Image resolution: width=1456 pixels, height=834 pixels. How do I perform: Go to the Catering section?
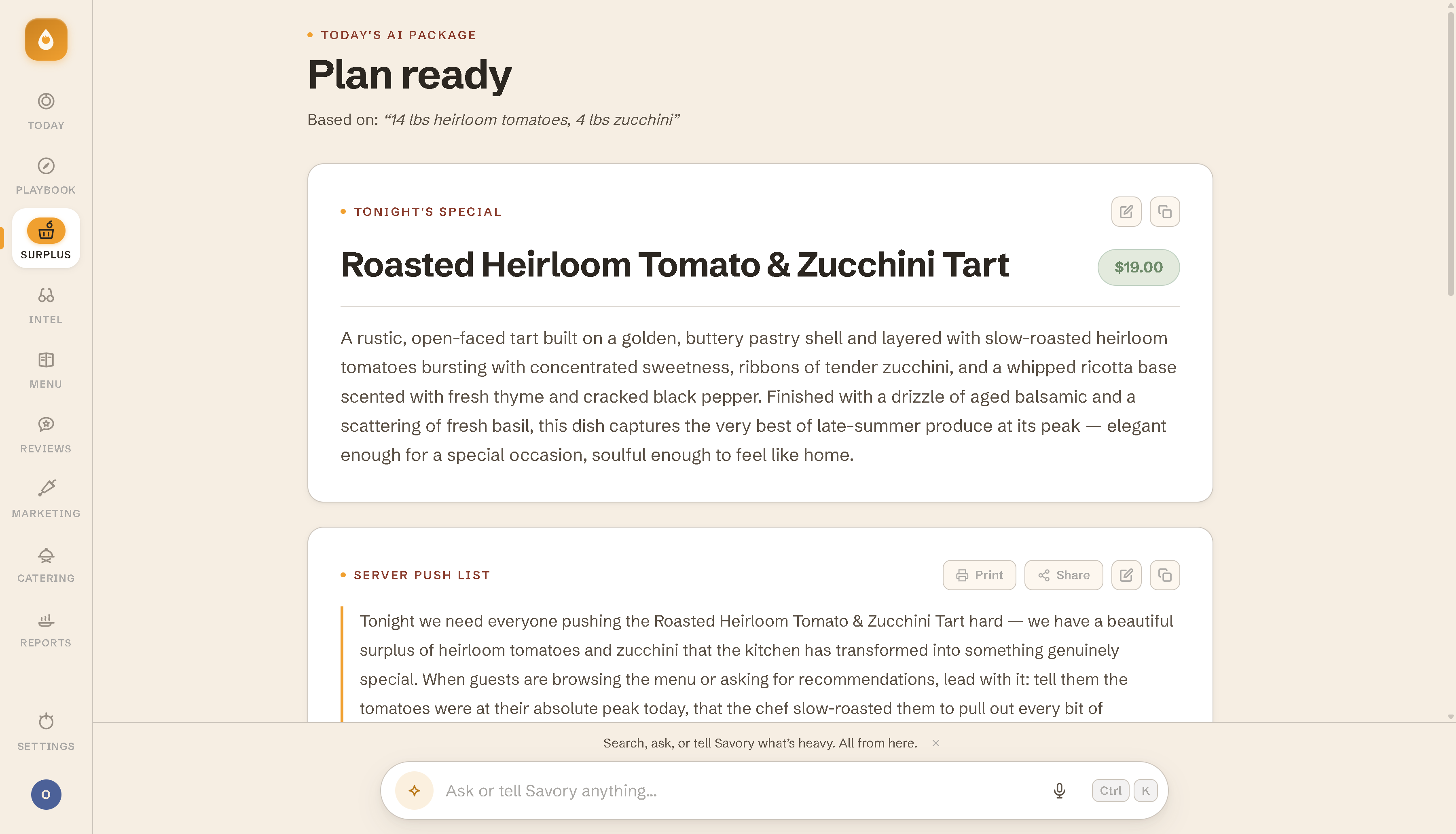coord(46,564)
